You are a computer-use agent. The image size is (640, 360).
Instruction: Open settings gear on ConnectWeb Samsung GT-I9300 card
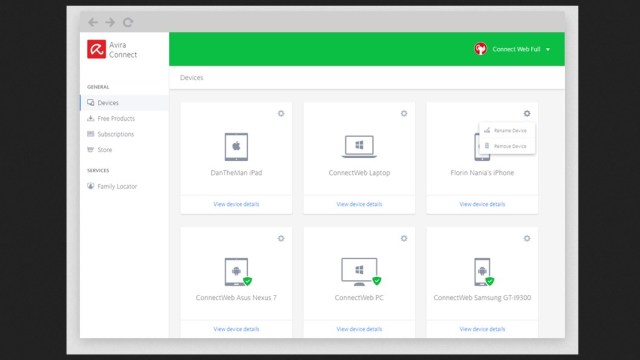527,238
